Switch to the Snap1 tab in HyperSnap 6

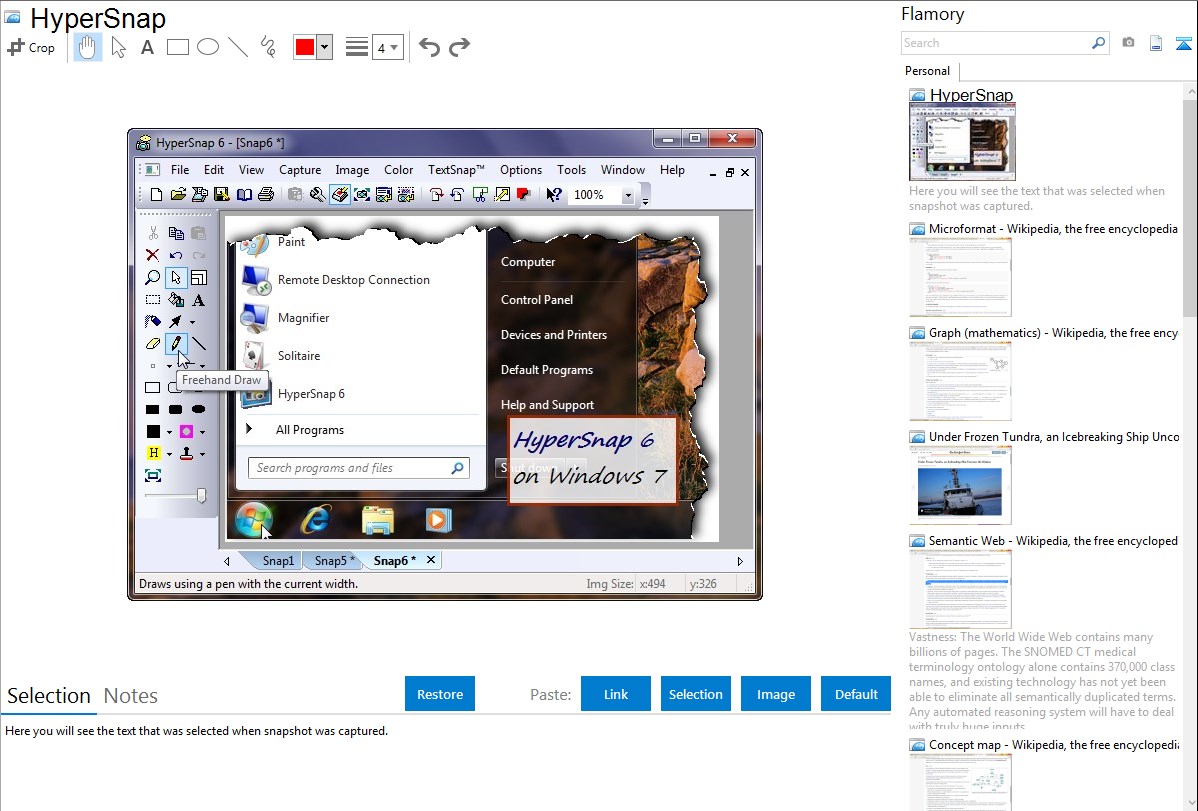coord(278,561)
